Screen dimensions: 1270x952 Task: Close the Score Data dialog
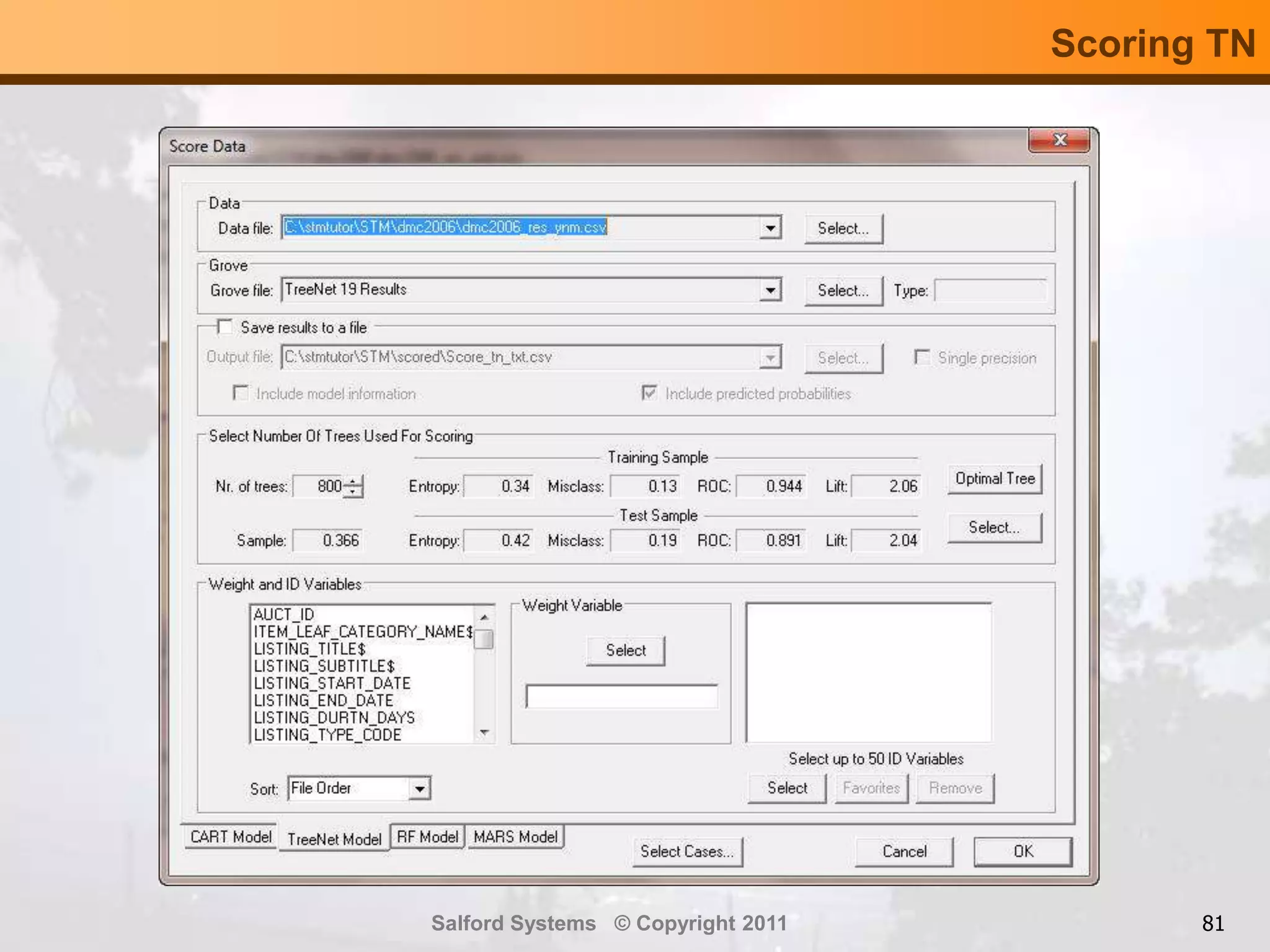(x=1059, y=141)
